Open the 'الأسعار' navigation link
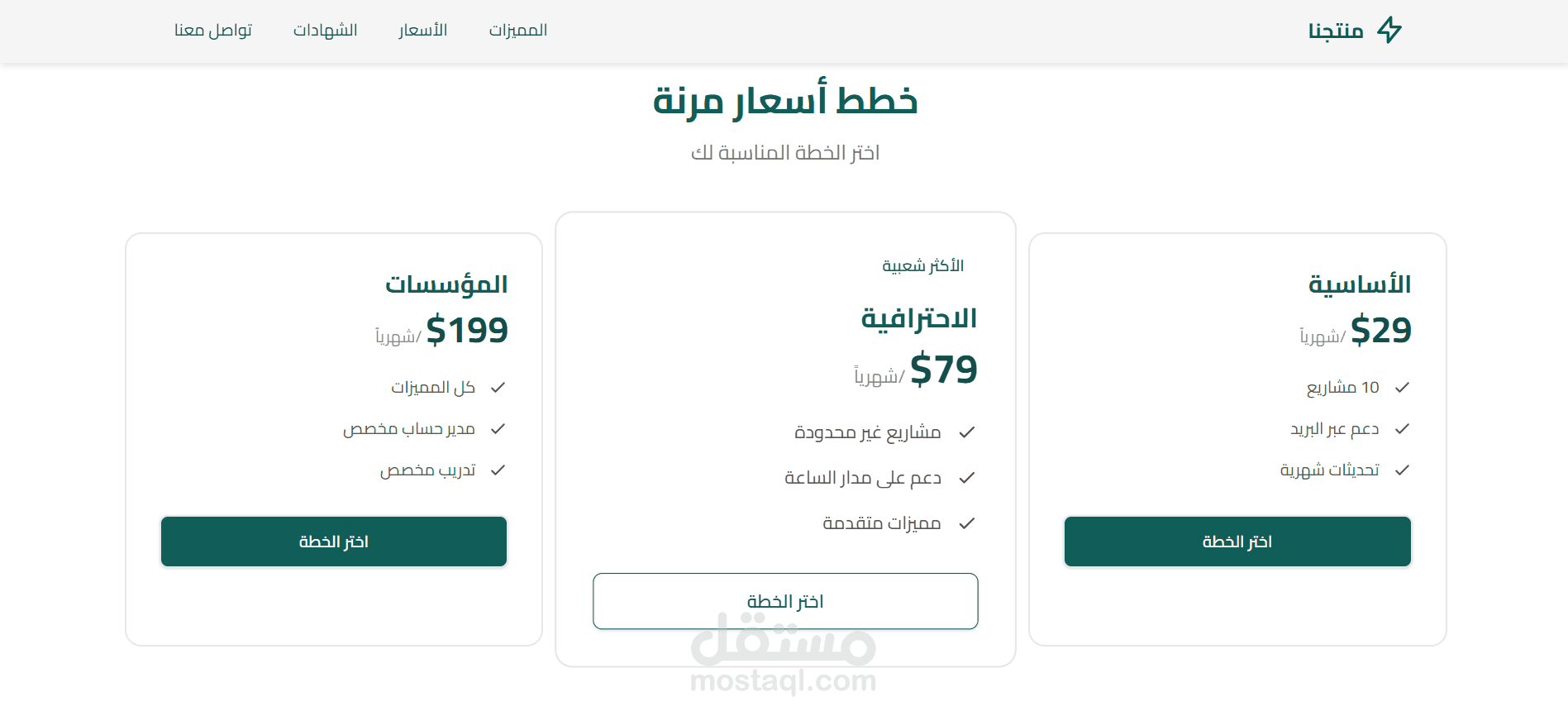1568x711 pixels. click(x=422, y=30)
